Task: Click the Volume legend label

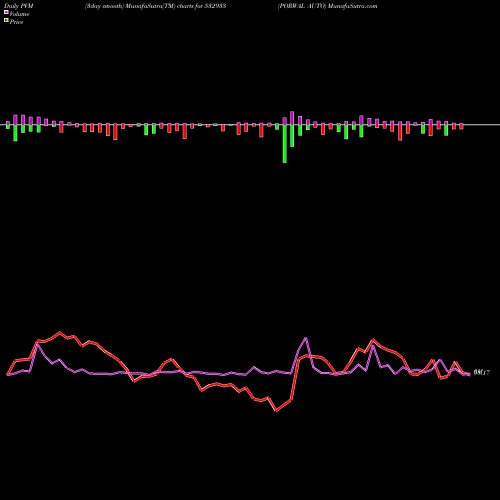Action: pyautogui.click(x=19, y=14)
